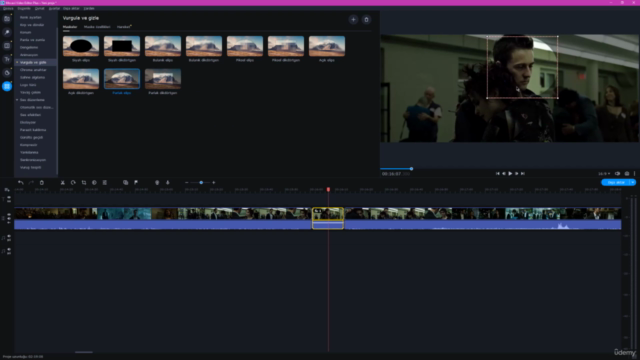Screen dimensions: 640x360
Task: Open the 16:9 aspect ratio dropdown
Action: [604, 173]
